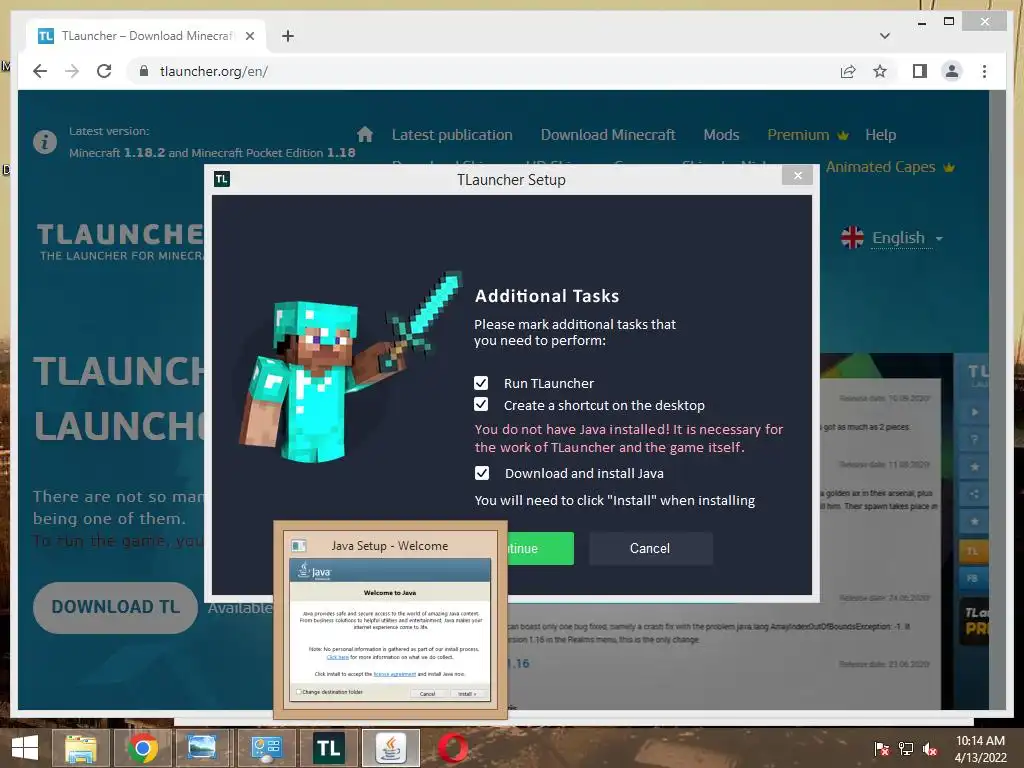The height and width of the screenshot is (768, 1024).
Task: Open Mods menu item
Action: point(721,135)
